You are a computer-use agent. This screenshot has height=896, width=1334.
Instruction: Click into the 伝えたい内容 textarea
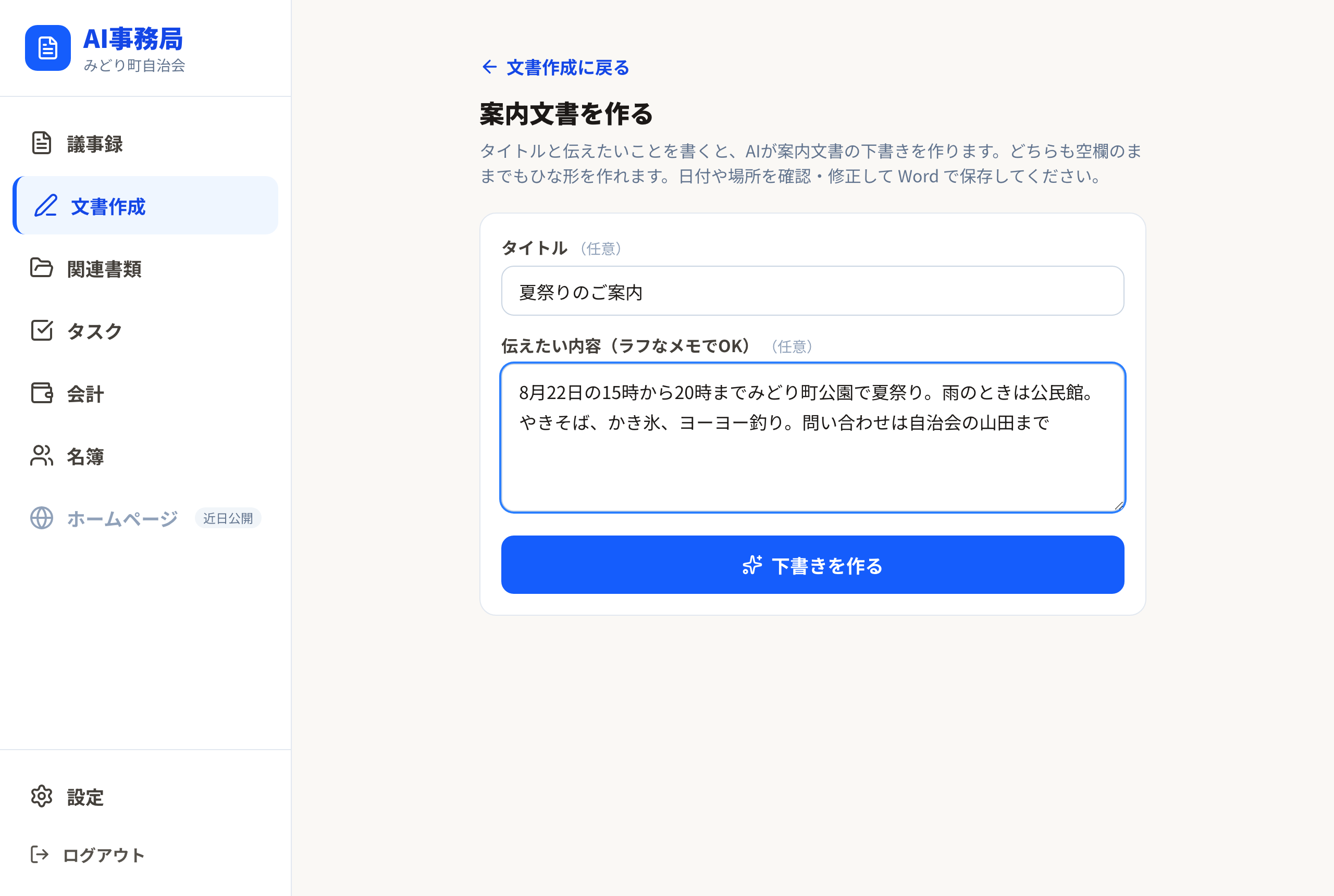(x=812, y=438)
